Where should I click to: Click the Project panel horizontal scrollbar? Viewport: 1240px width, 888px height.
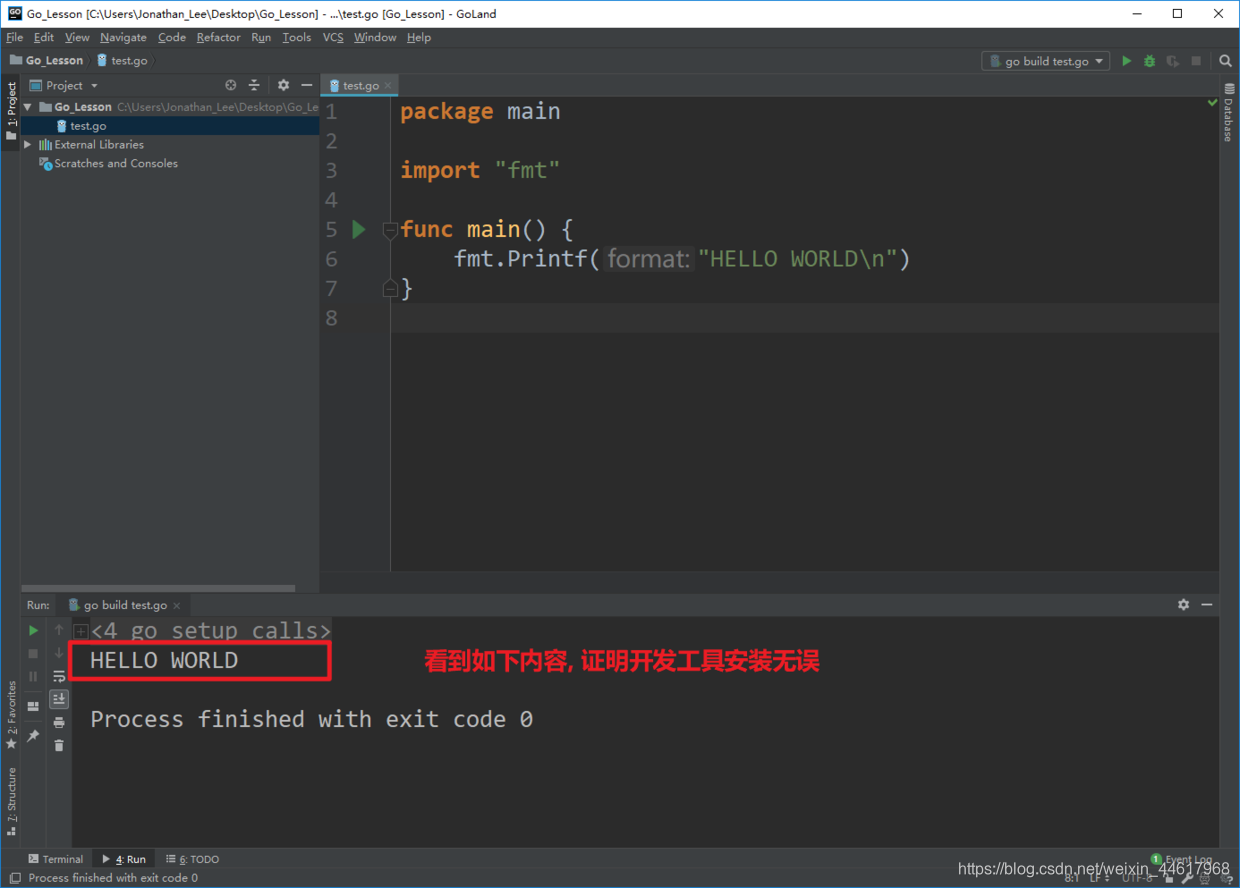(158, 588)
